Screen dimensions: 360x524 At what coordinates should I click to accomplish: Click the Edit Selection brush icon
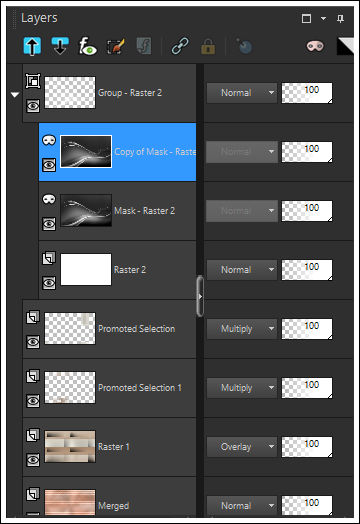point(116,46)
